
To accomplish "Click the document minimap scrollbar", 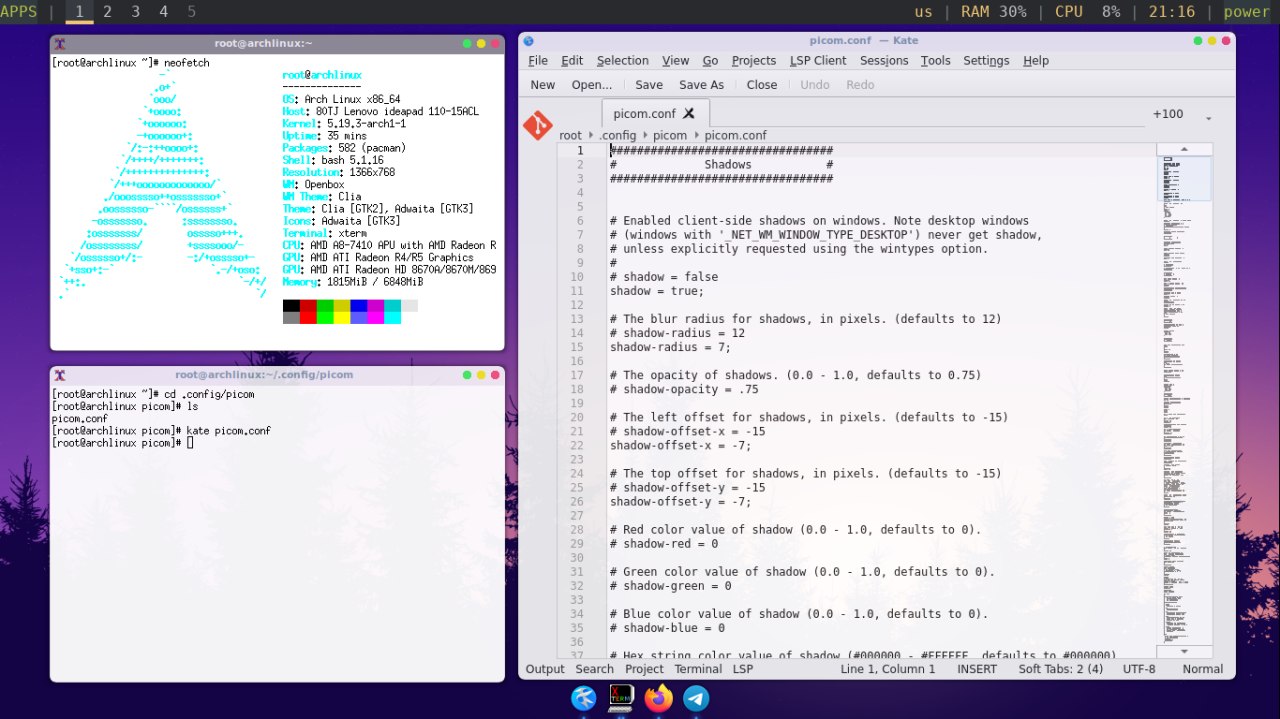I will pos(1184,400).
